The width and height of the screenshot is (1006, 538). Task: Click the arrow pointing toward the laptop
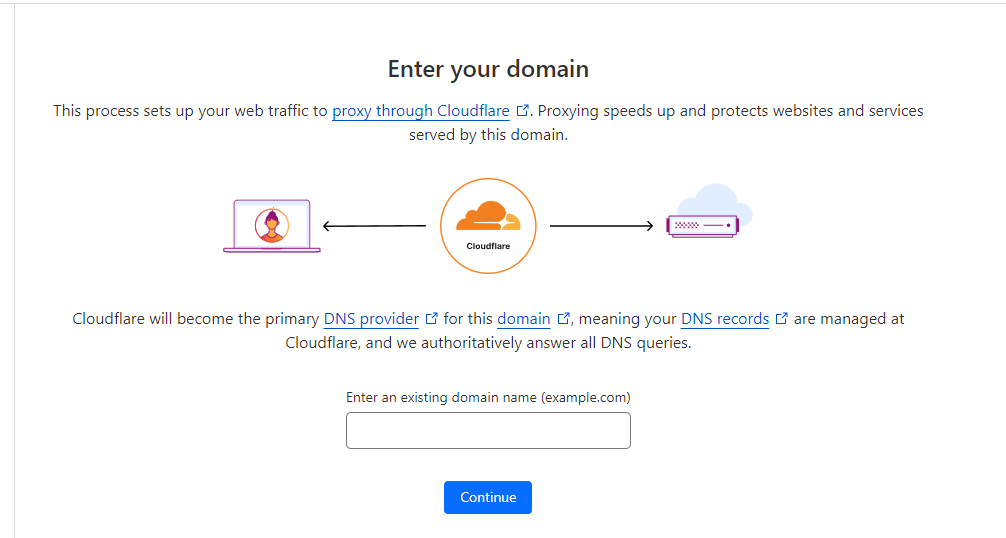tap(374, 226)
